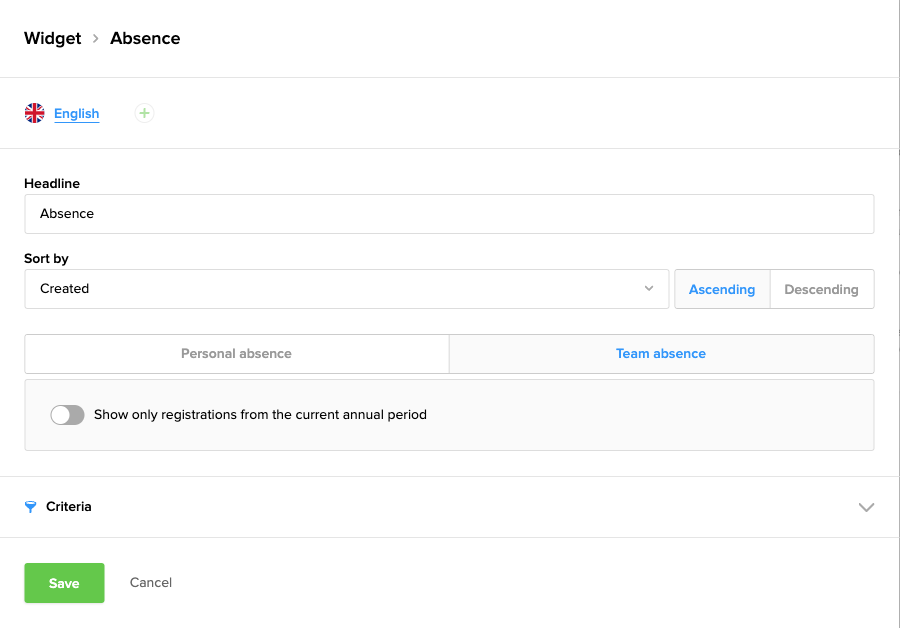
Task: Click the green plus to add a language
Action: point(144,113)
